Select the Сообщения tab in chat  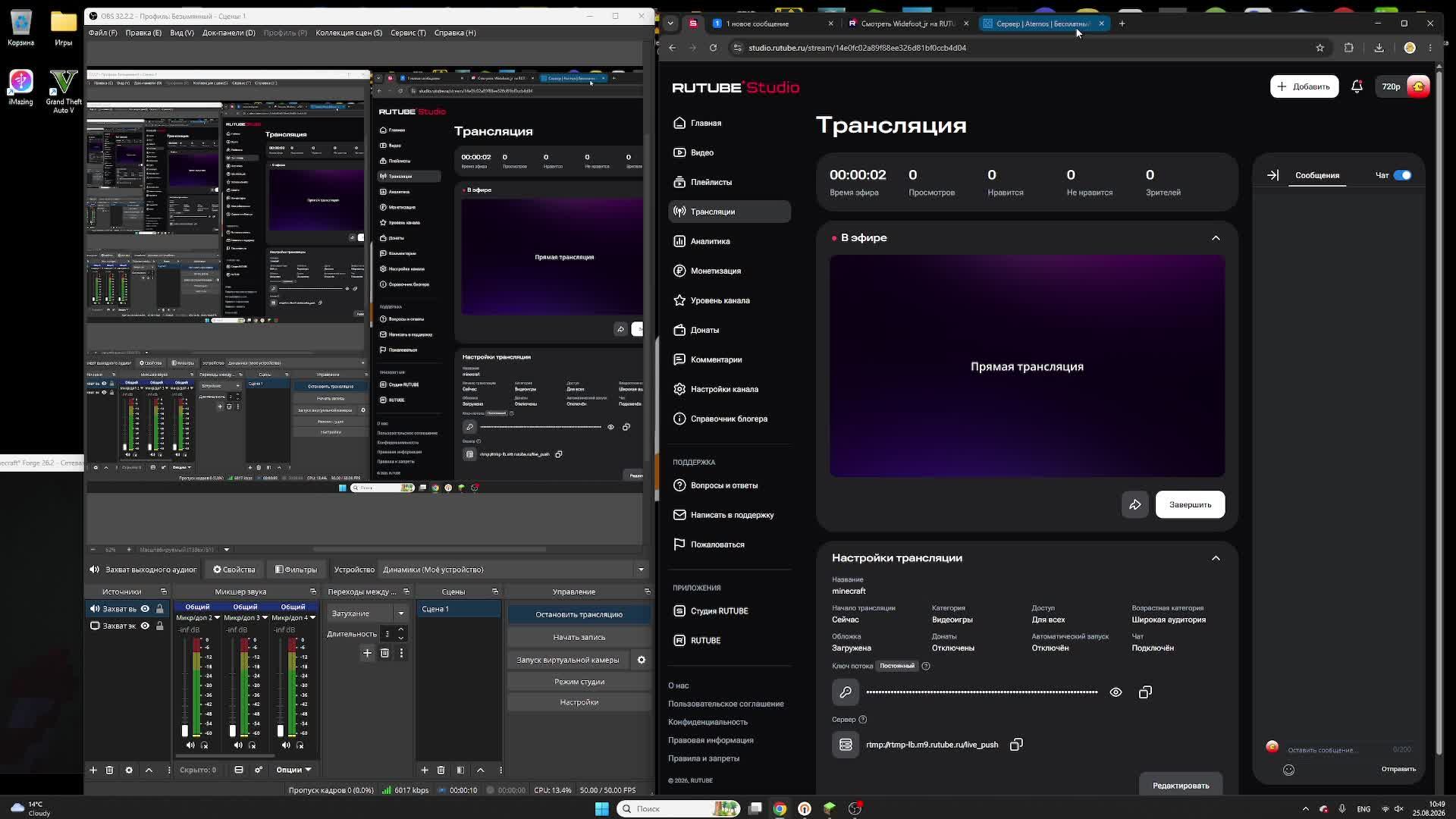tap(1317, 175)
